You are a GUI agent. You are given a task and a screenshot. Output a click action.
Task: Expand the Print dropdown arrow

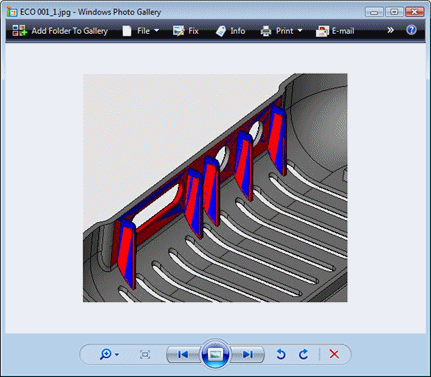300,31
